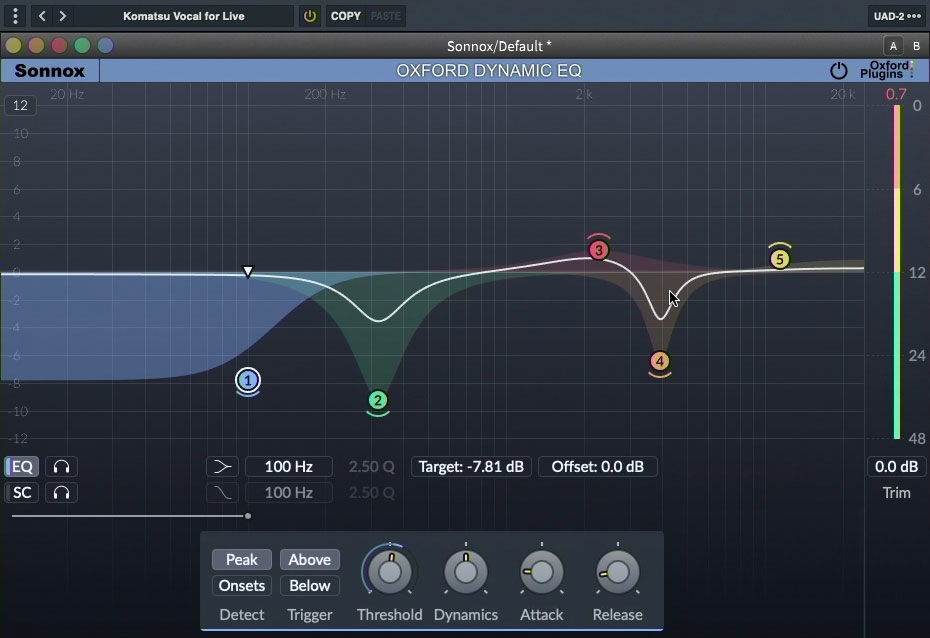
Task: Select band 2 green node
Action: (378, 401)
